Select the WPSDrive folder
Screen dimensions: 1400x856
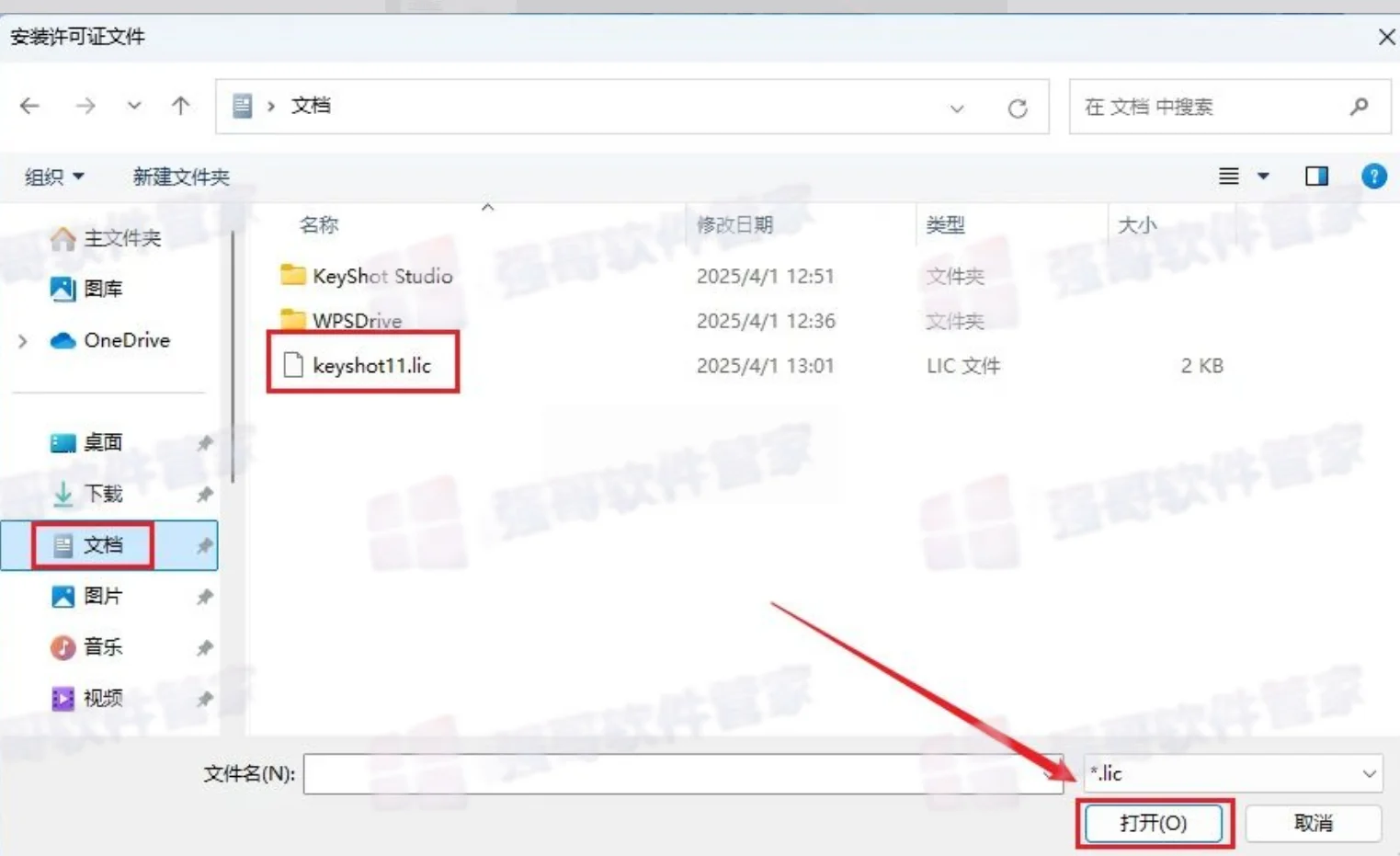click(357, 321)
